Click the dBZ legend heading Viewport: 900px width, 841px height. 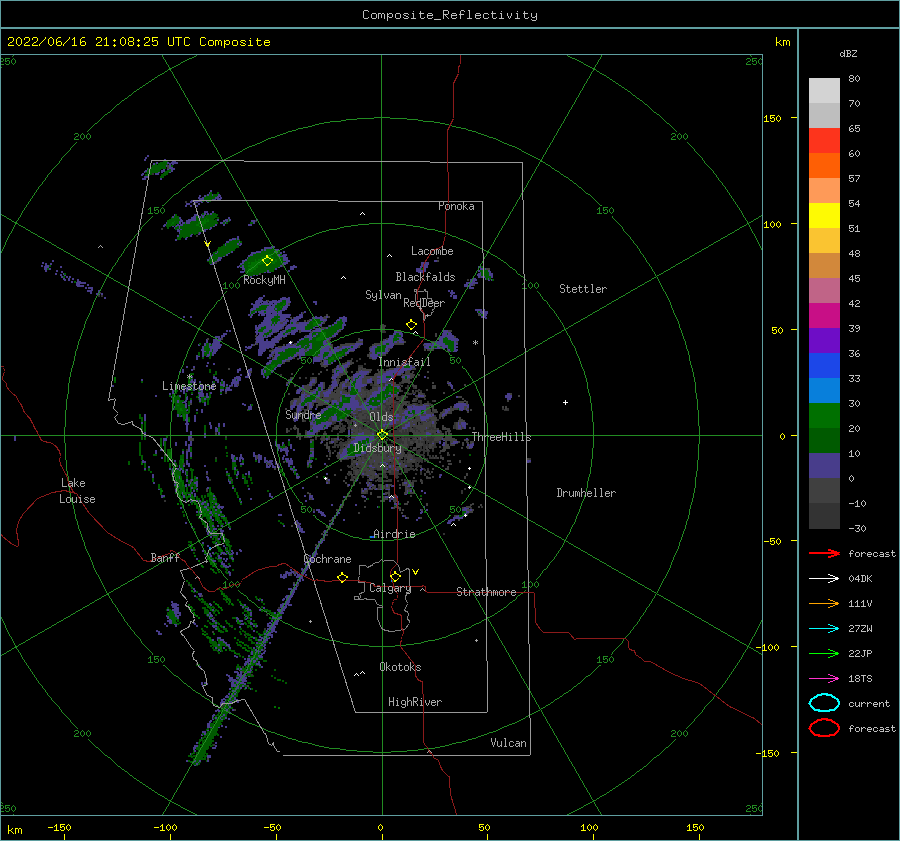848,53
